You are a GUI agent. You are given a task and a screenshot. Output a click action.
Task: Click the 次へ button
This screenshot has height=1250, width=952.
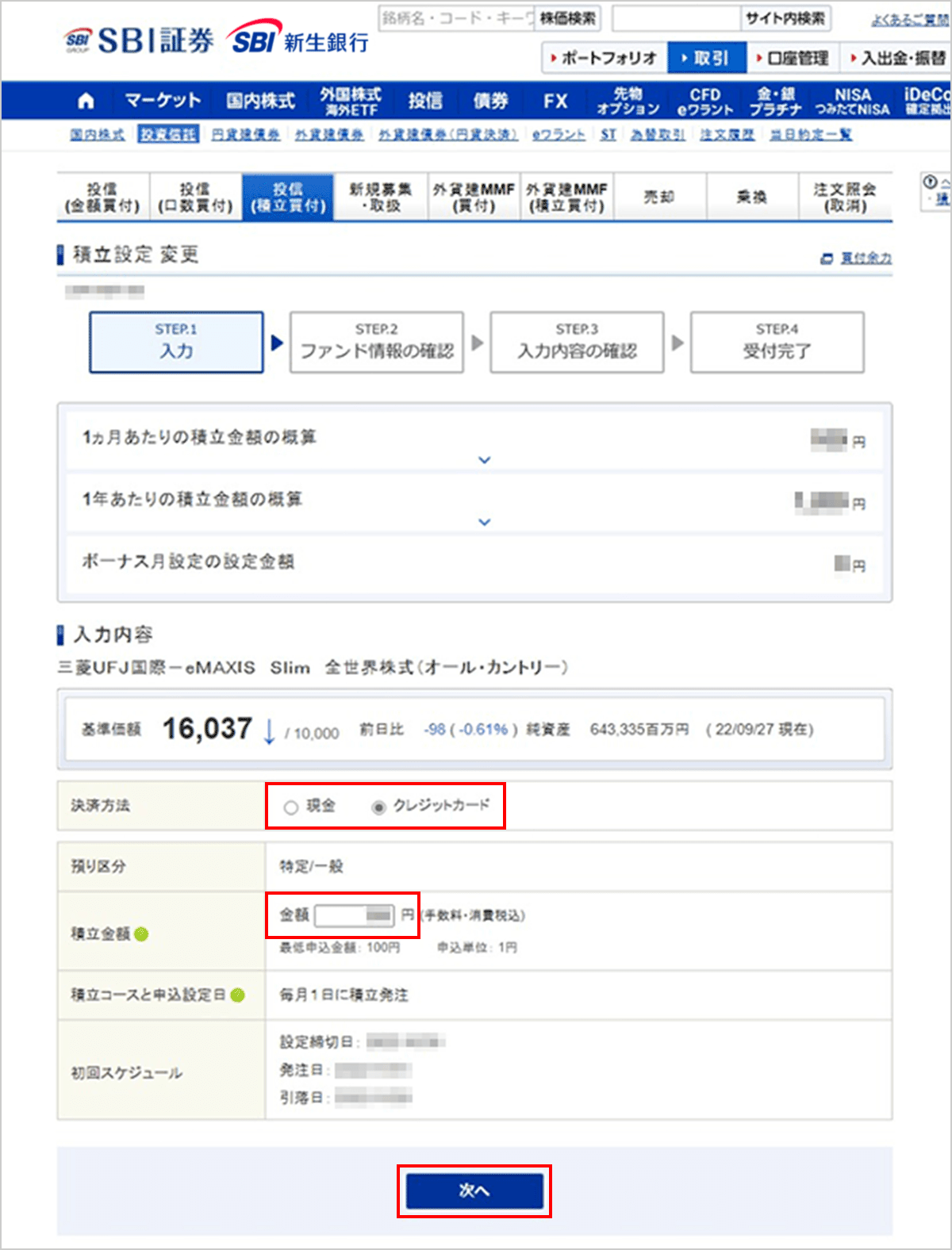pos(474,1191)
